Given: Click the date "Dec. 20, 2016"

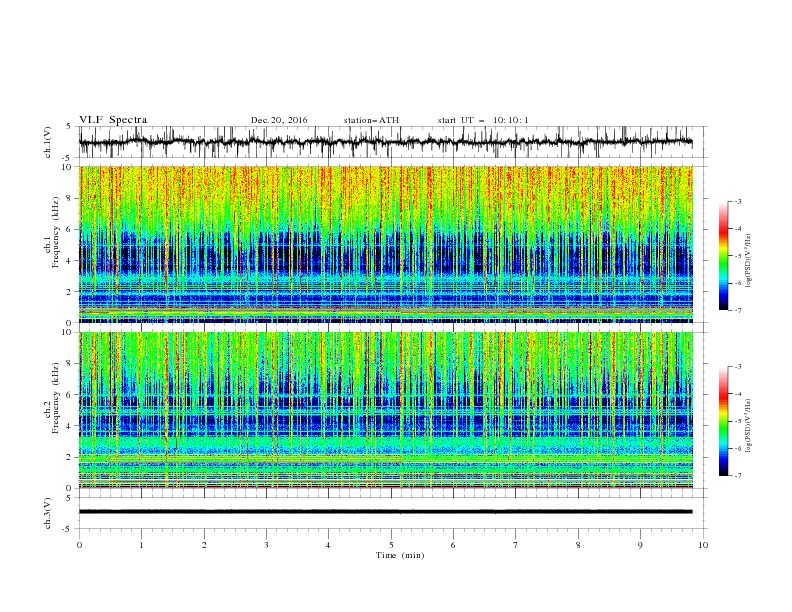Looking at the screenshot, I should pyautogui.click(x=279, y=120).
